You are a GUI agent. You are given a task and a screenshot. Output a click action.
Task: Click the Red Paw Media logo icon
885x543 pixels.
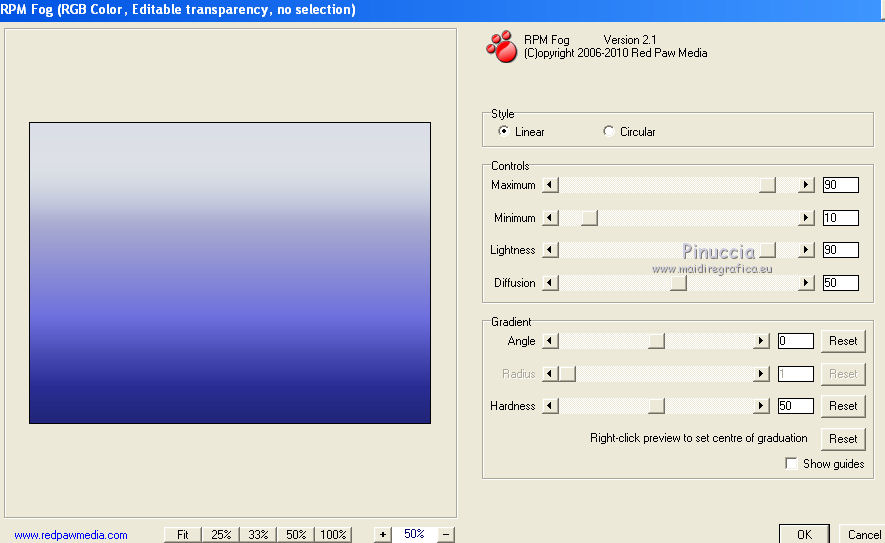pos(501,46)
